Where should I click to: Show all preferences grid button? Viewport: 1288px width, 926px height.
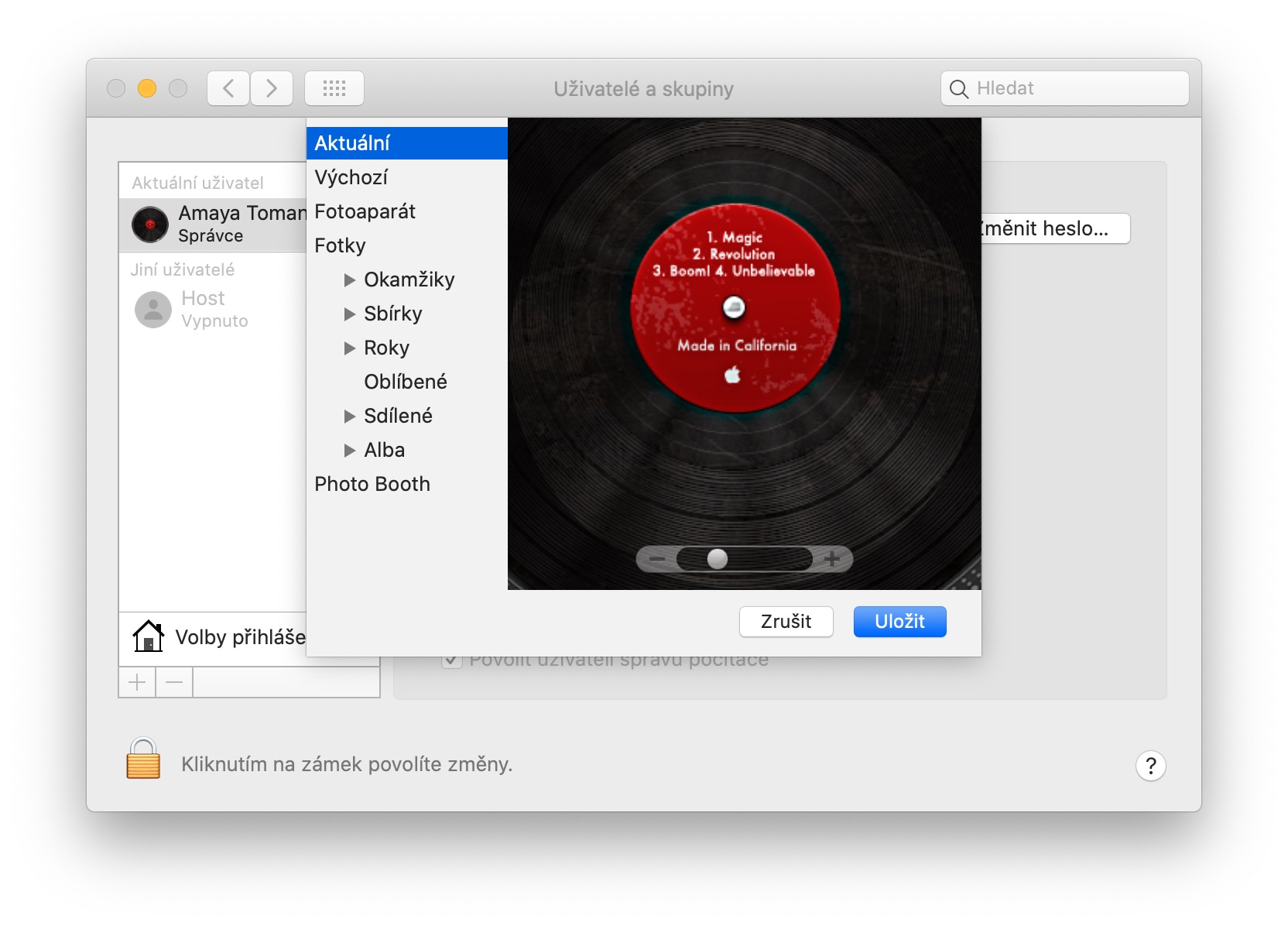click(x=334, y=88)
